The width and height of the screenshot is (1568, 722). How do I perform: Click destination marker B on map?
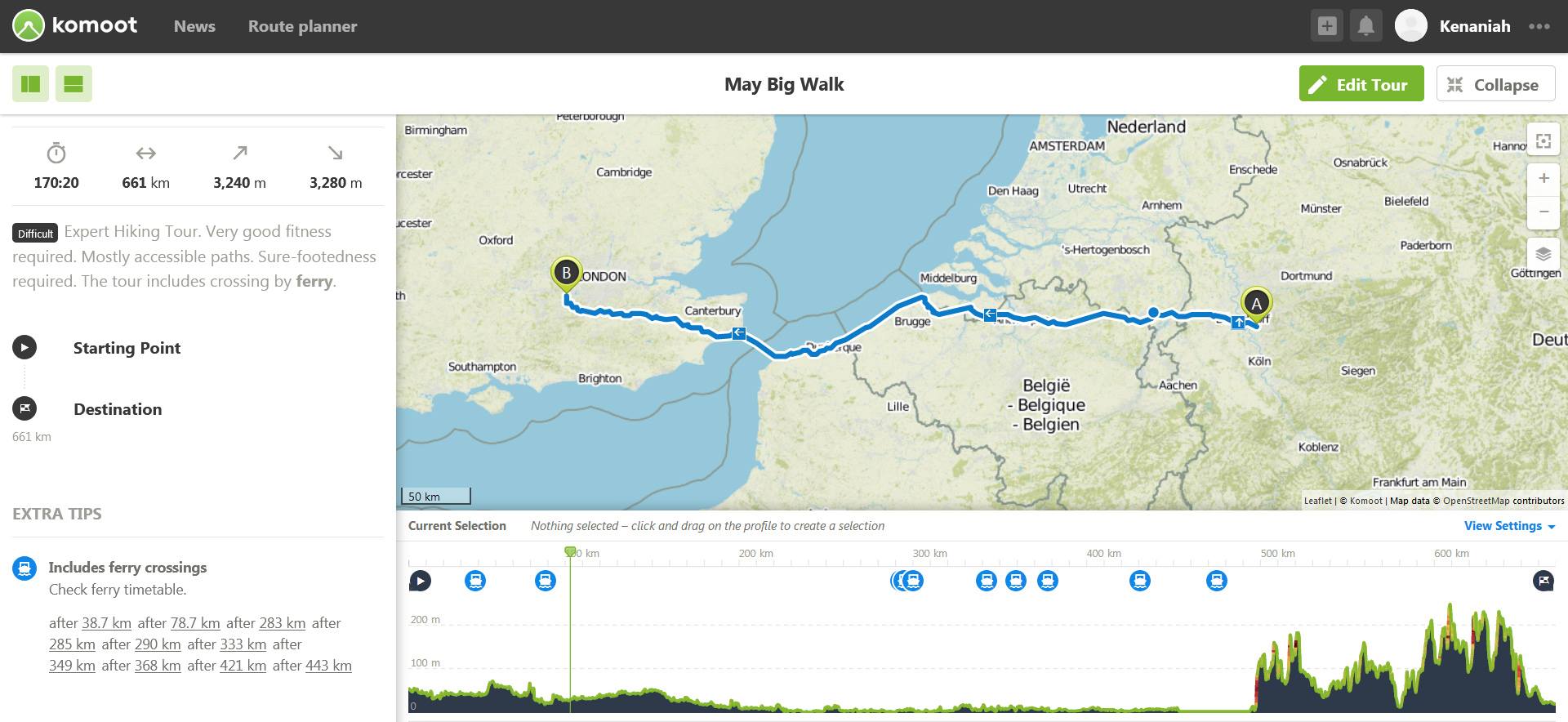tap(566, 273)
